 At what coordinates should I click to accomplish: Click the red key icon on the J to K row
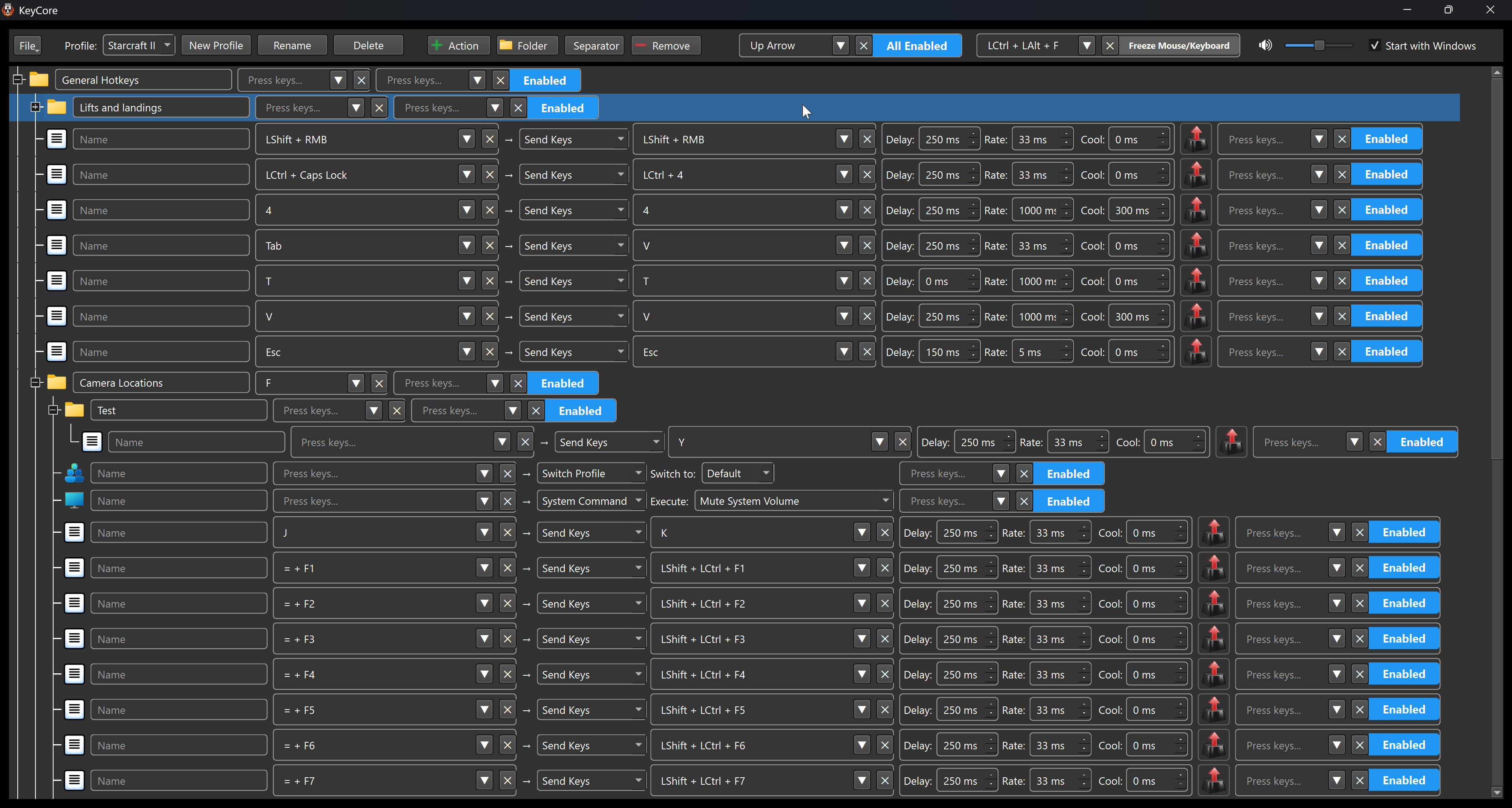click(x=1214, y=532)
